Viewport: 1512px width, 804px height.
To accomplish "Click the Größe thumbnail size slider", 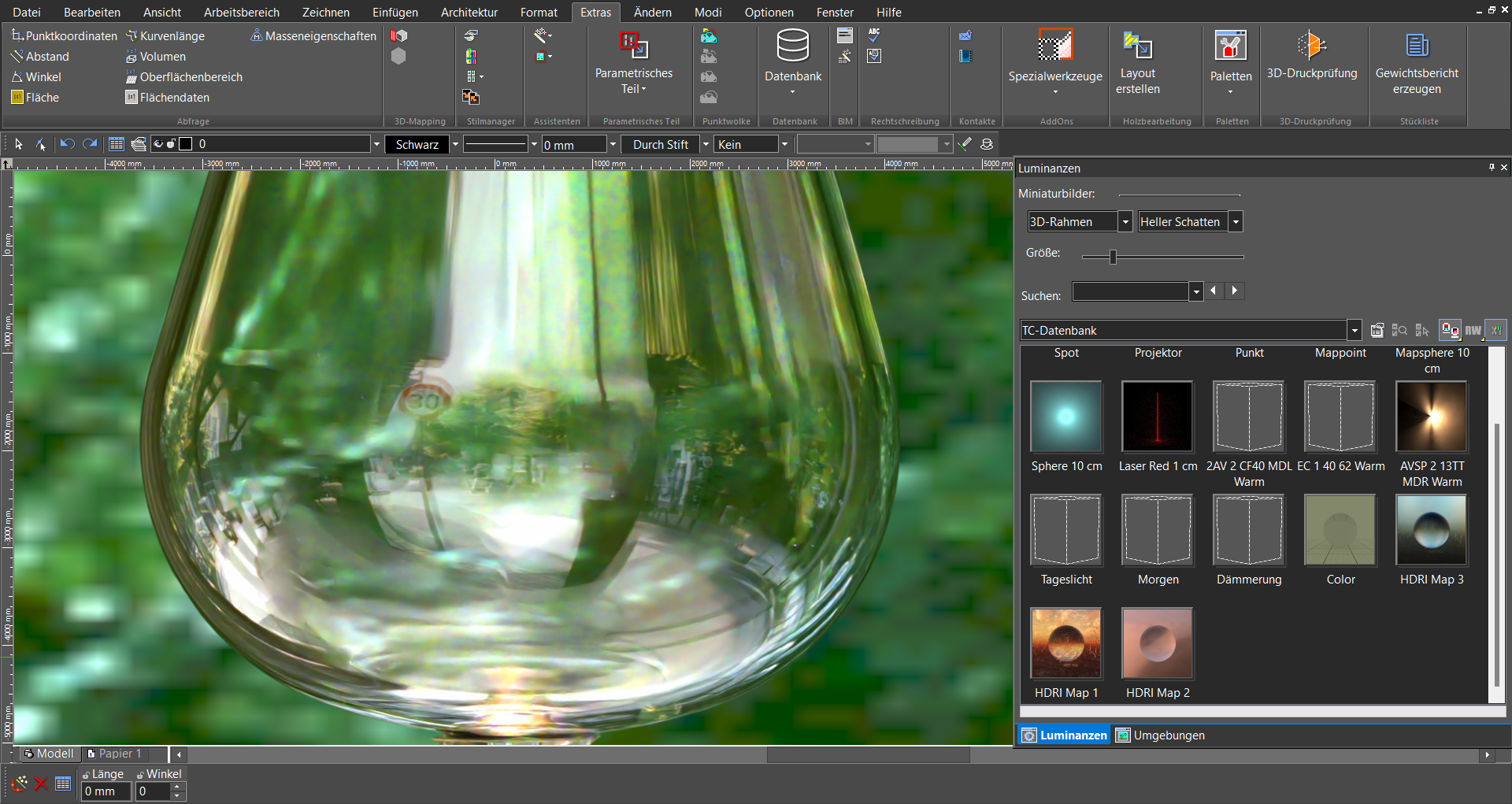I will (1162, 257).
